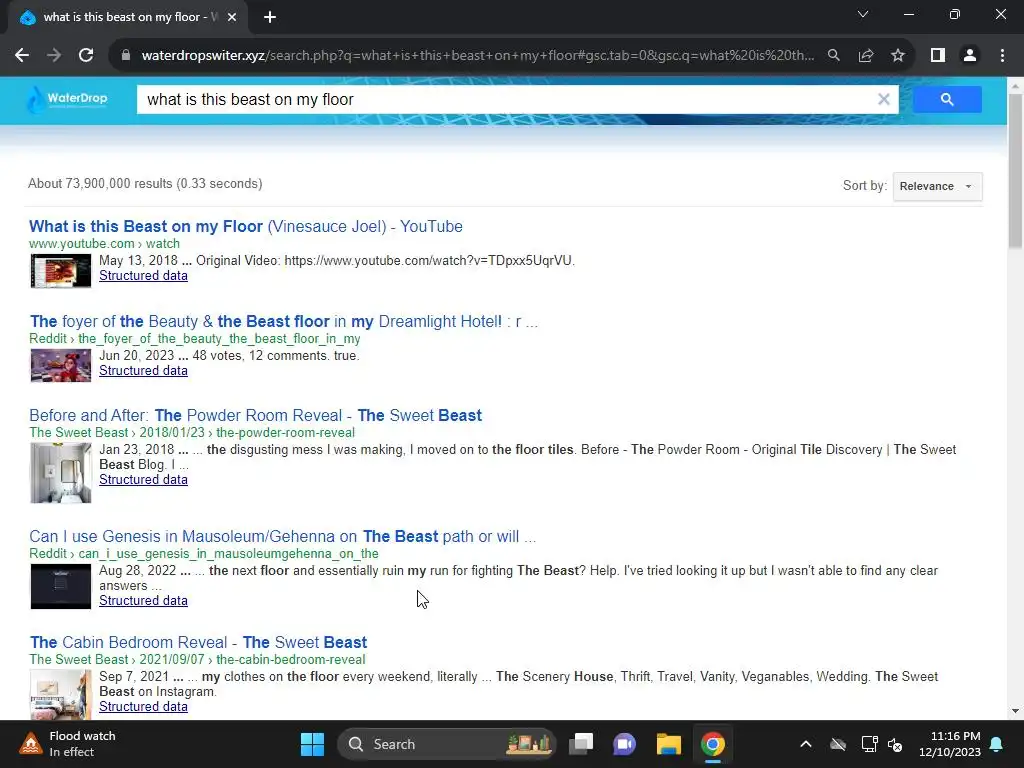
Task: Click the address bar zoom magnifier icon
Action: (x=834, y=56)
